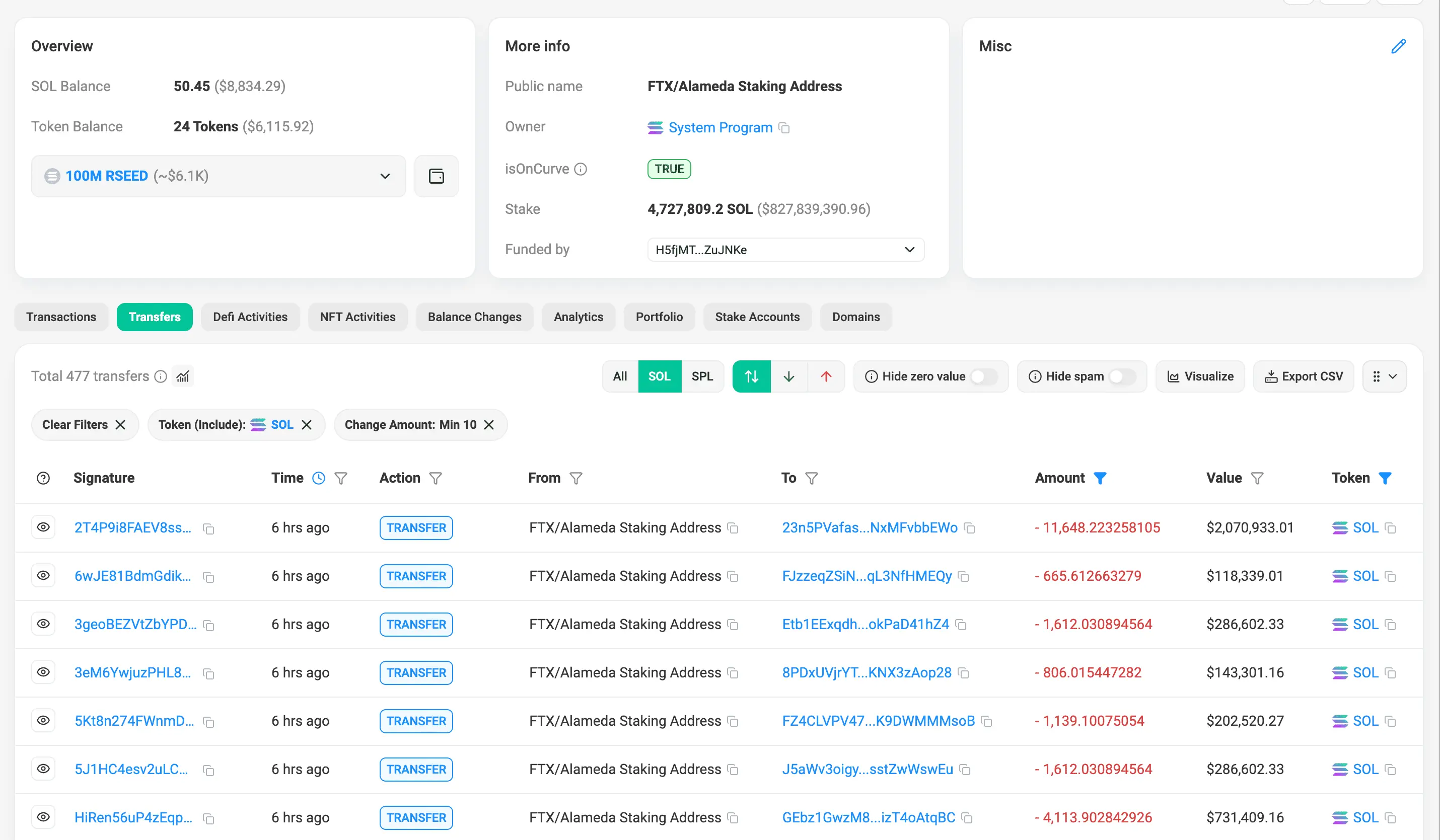Screen dimensions: 1440x840
Task: Select the both-directions flow arrows icon
Action: (751, 376)
